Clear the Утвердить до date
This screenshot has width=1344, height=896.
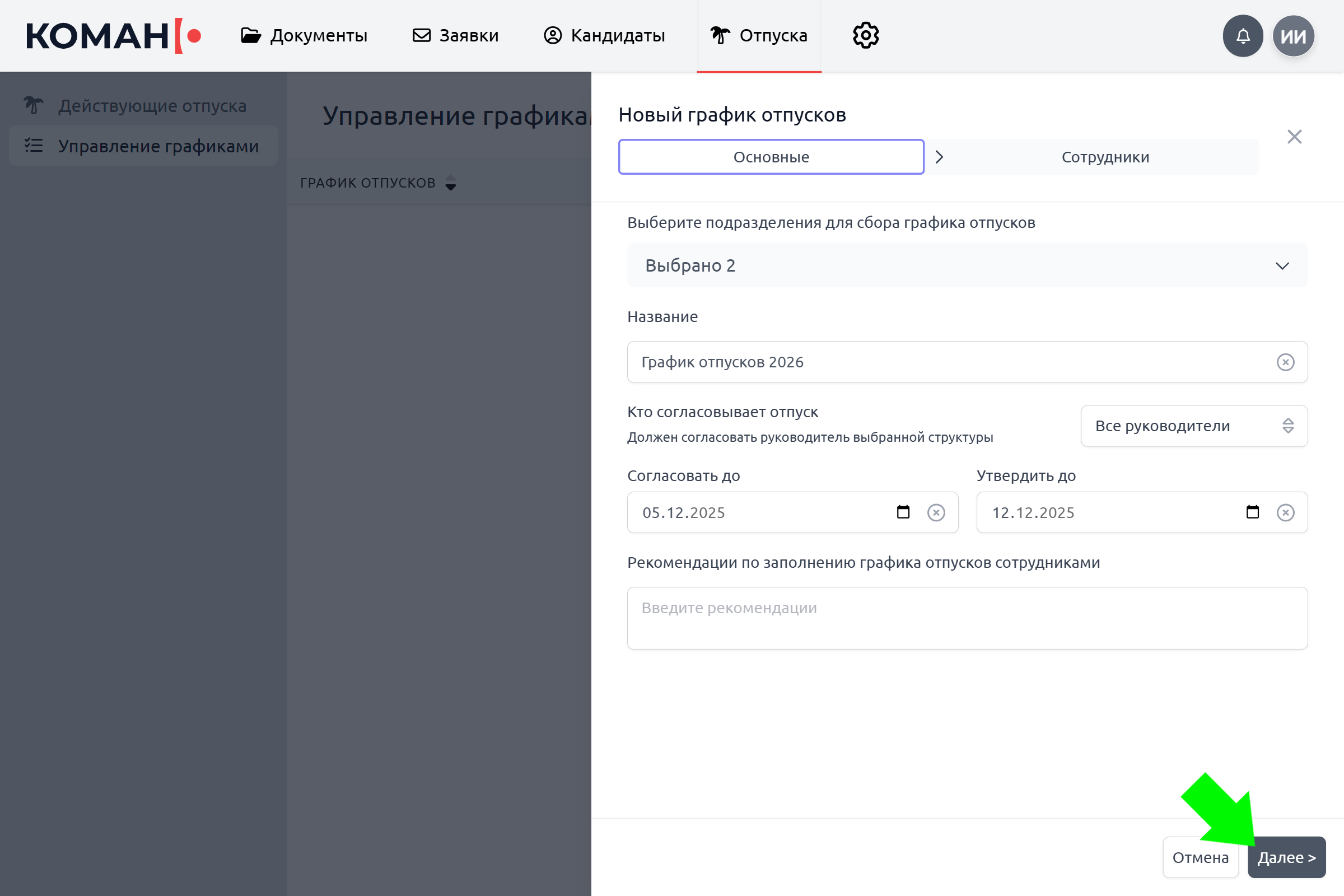point(1285,512)
